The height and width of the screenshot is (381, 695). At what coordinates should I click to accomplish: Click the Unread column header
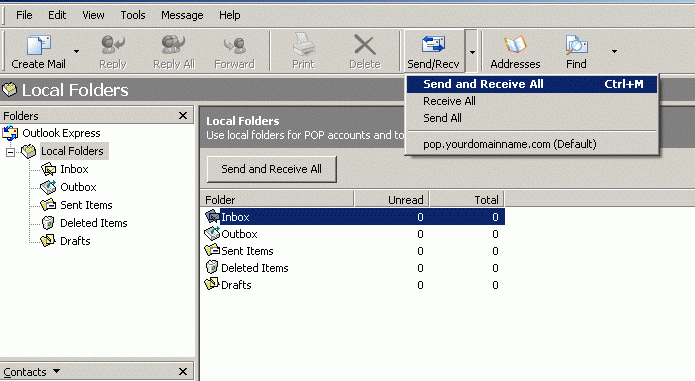[391, 200]
